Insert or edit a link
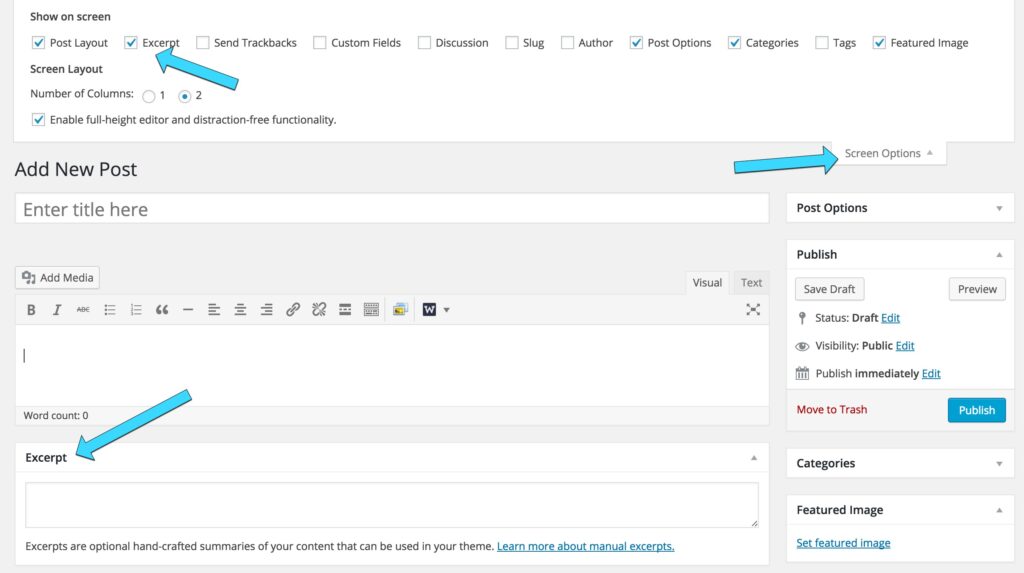This screenshot has height=573, width=1024. [293, 310]
